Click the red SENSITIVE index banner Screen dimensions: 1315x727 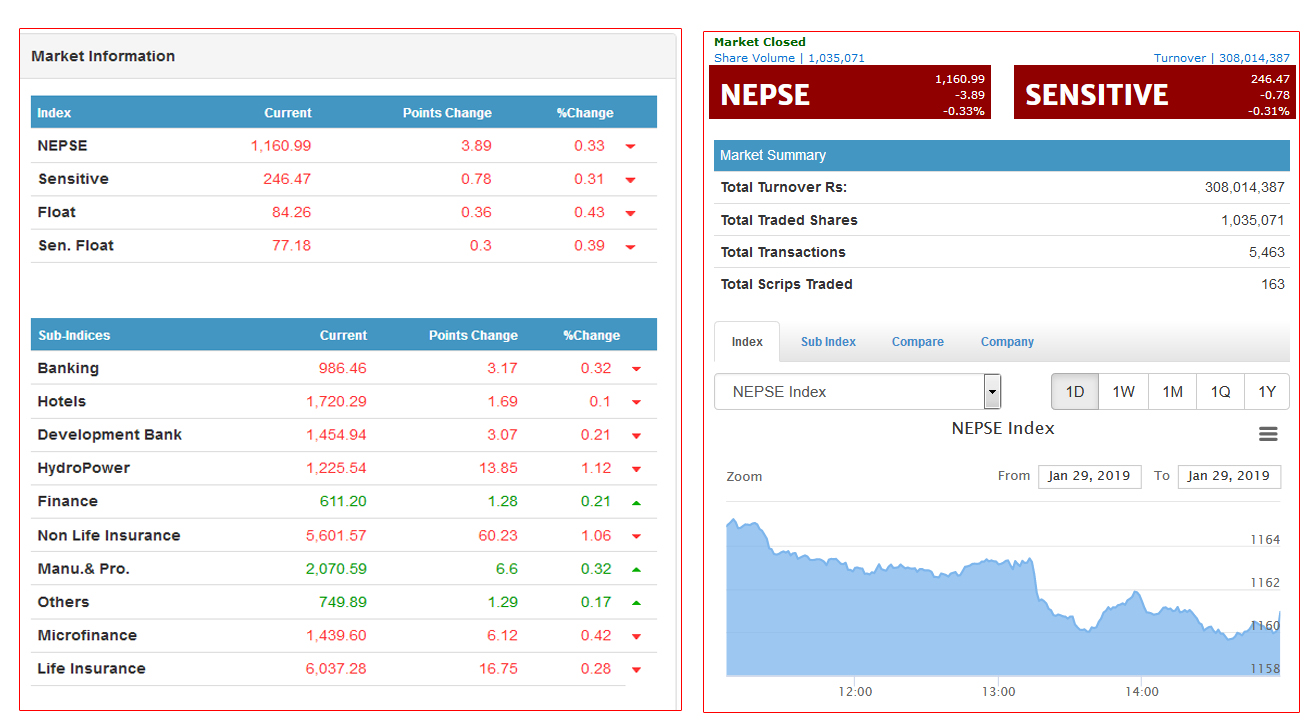[1154, 93]
